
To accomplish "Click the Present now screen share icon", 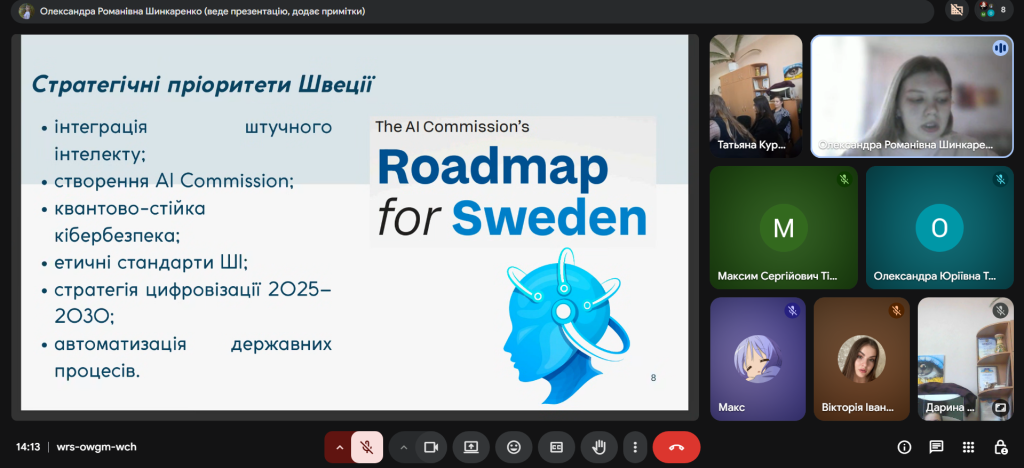I will [471, 447].
